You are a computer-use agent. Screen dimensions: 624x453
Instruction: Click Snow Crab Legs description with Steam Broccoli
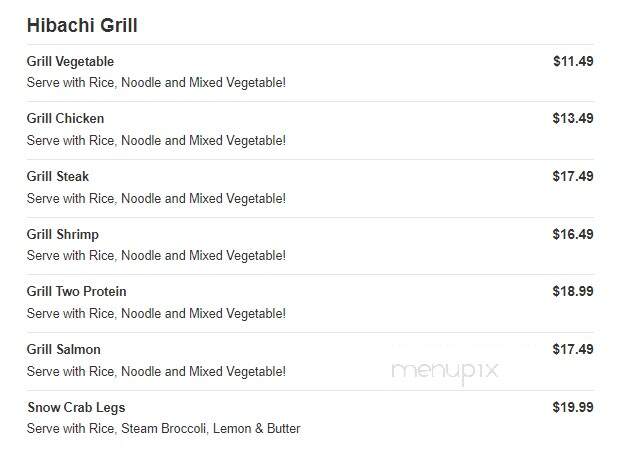164,428
